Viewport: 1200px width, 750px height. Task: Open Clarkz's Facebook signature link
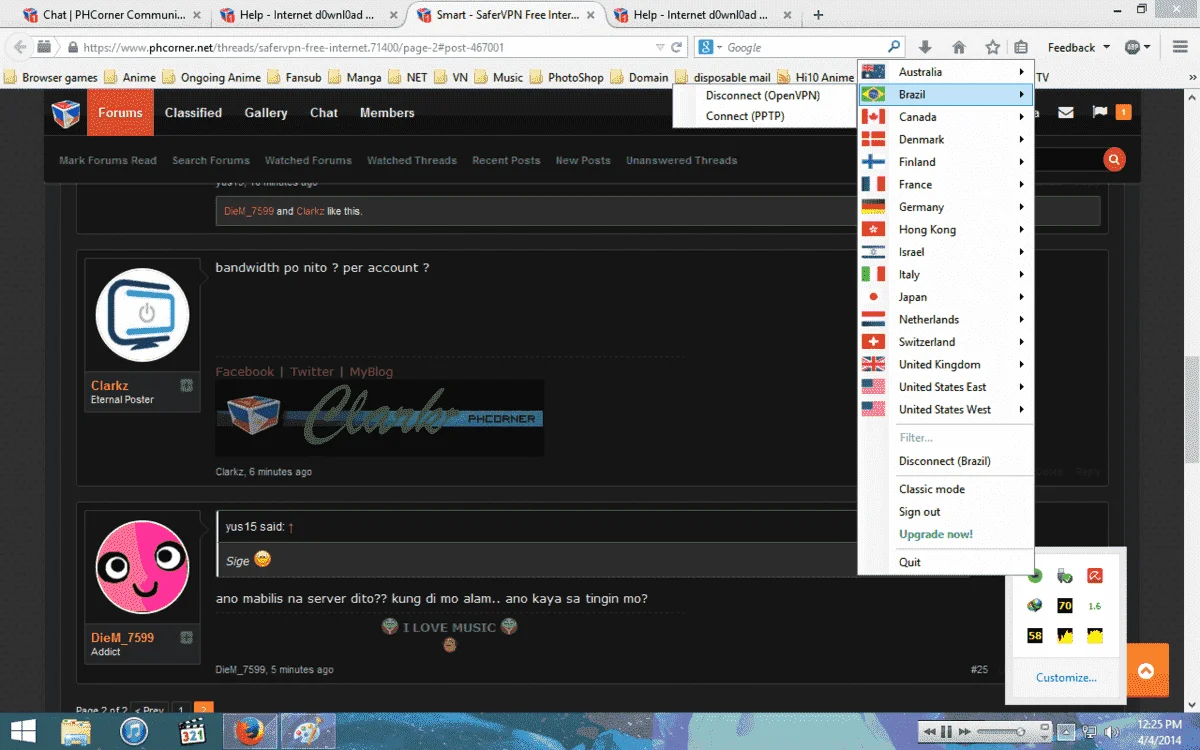click(x=245, y=371)
